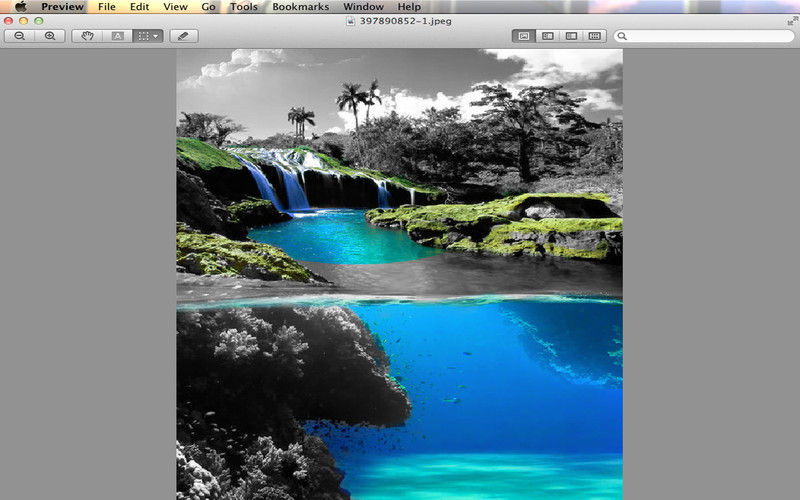Click the displayed waterfall image

(399, 274)
